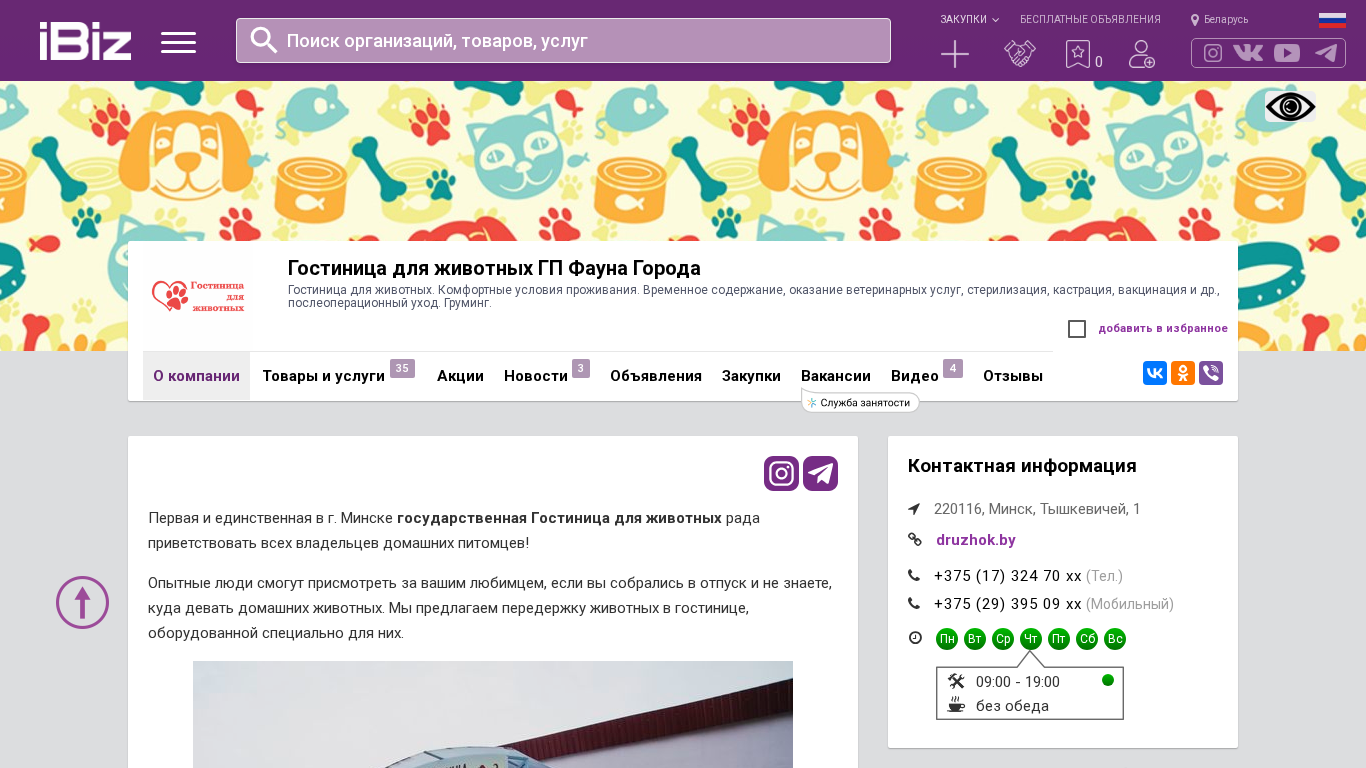
Task: Click the scroll-to-top arrow button
Action: pos(82,602)
